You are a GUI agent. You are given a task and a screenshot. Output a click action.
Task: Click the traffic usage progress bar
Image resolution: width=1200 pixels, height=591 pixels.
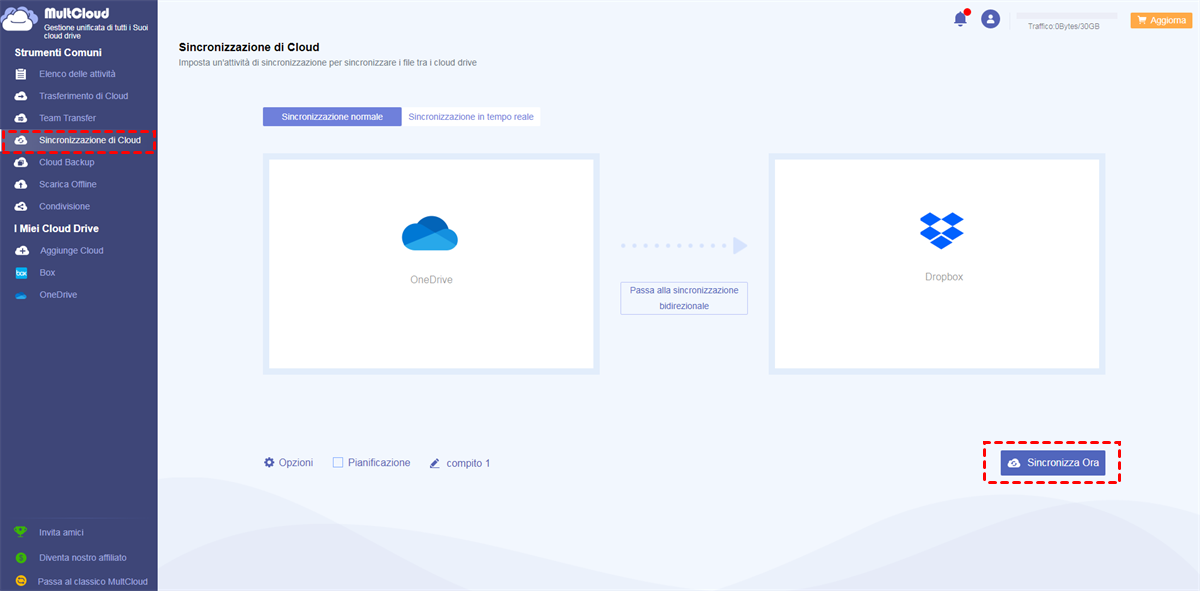(x=1067, y=16)
